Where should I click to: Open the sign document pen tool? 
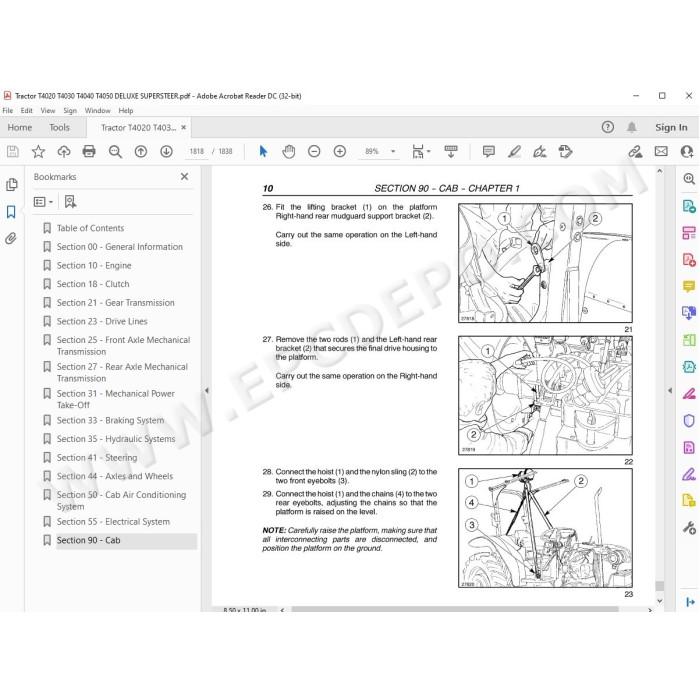(x=540, y=152)
